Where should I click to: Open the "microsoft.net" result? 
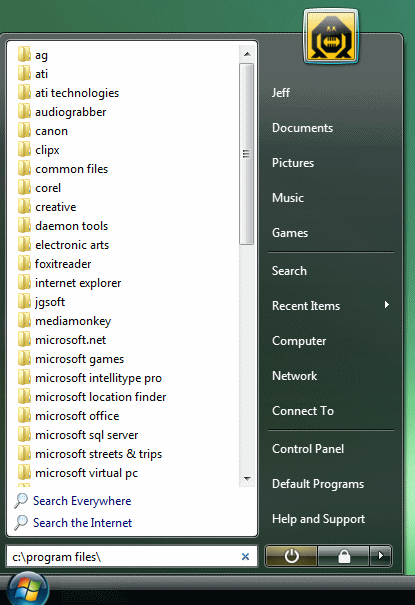click(x=71, y=340)
